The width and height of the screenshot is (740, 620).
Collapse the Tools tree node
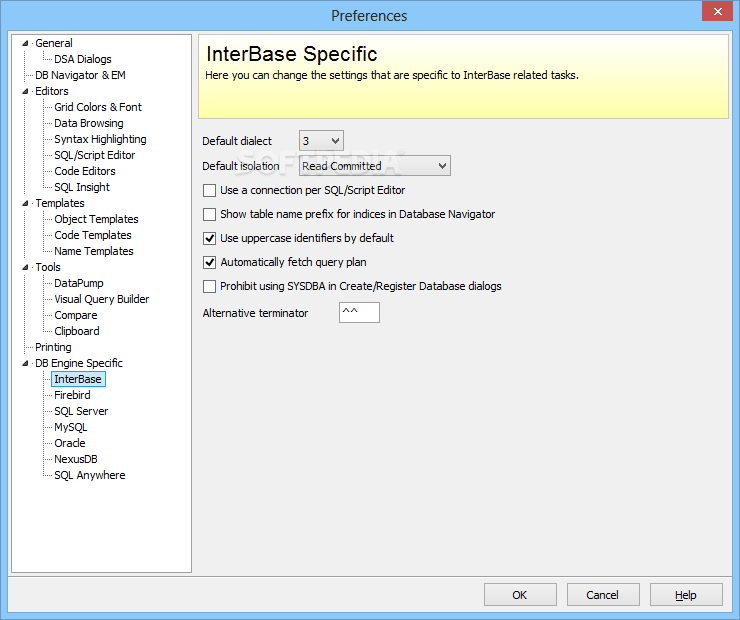[x=25, y=268]
